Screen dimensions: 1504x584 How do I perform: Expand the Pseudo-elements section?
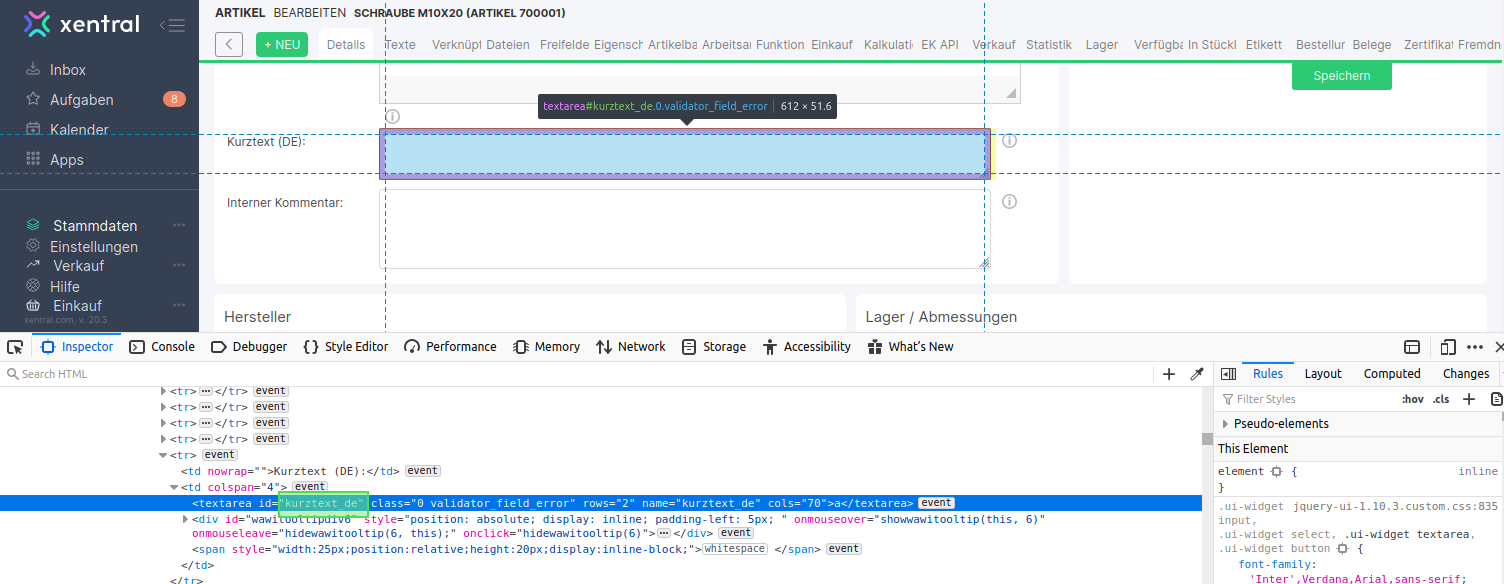tap(1226, 424)
